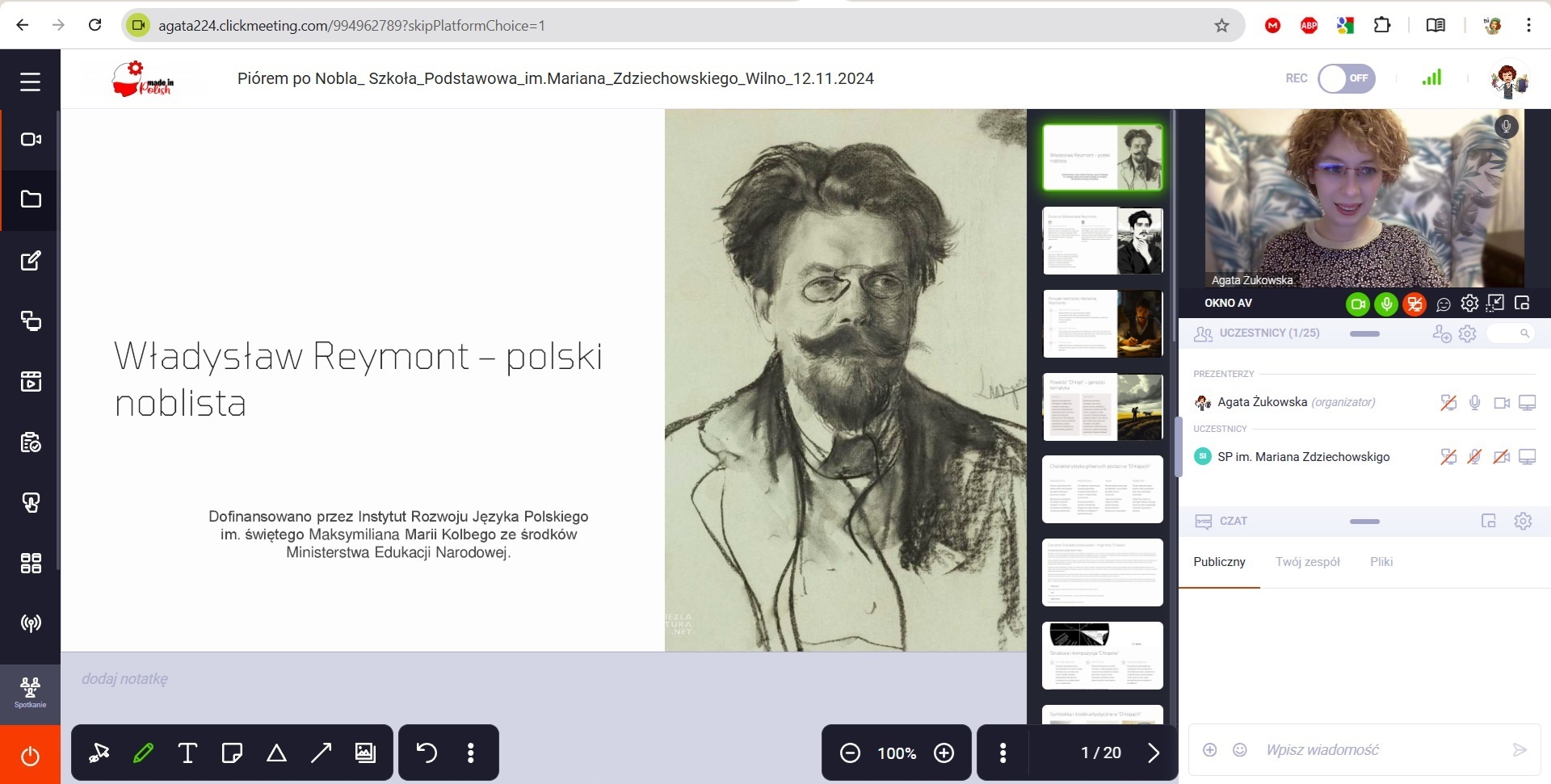Screen dimensions: 1551x784
Task: Check the green connection signal strength bars
Action: pos(1431,78)
